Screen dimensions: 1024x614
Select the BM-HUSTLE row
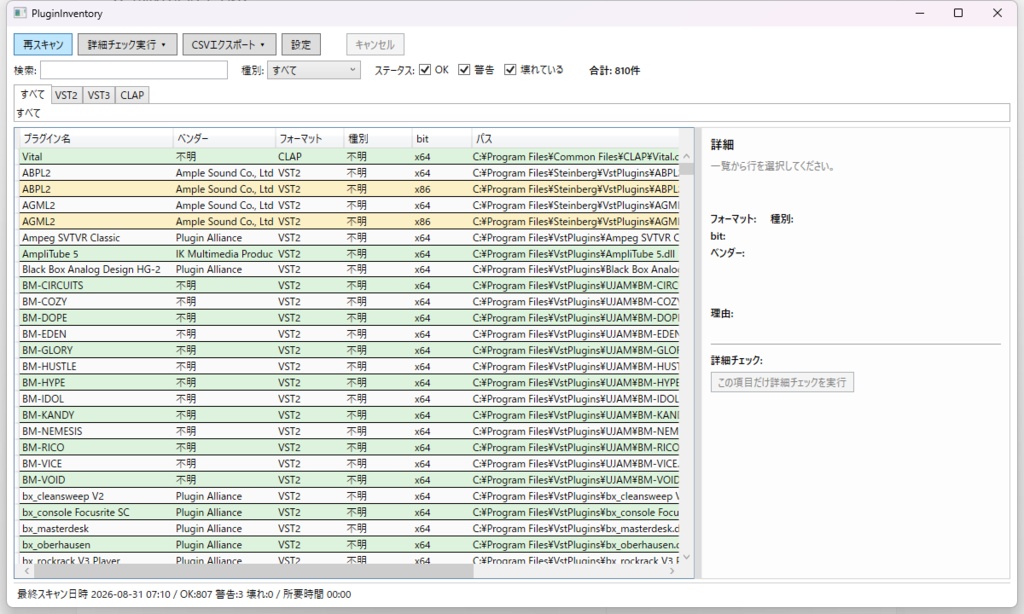(x=349, y=366)
